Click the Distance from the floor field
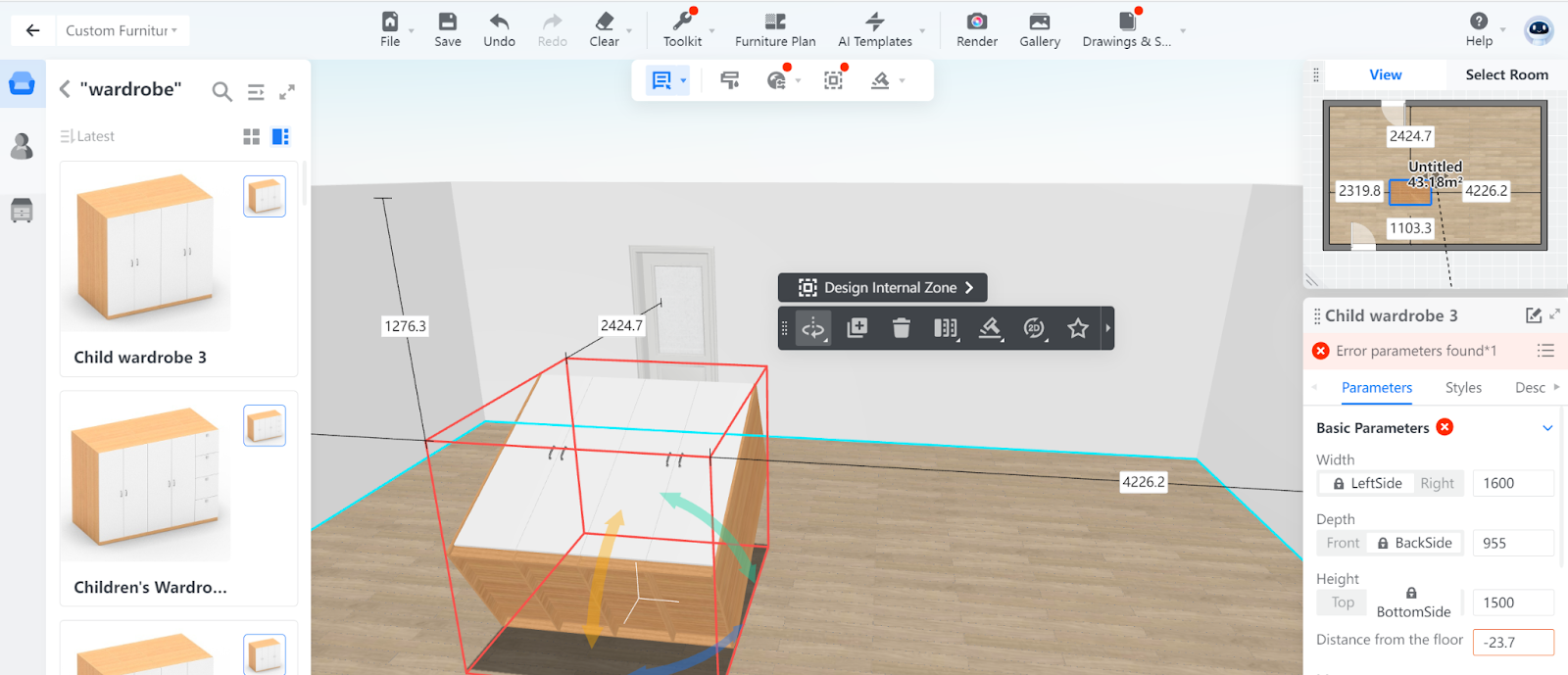 [1512, 643]
